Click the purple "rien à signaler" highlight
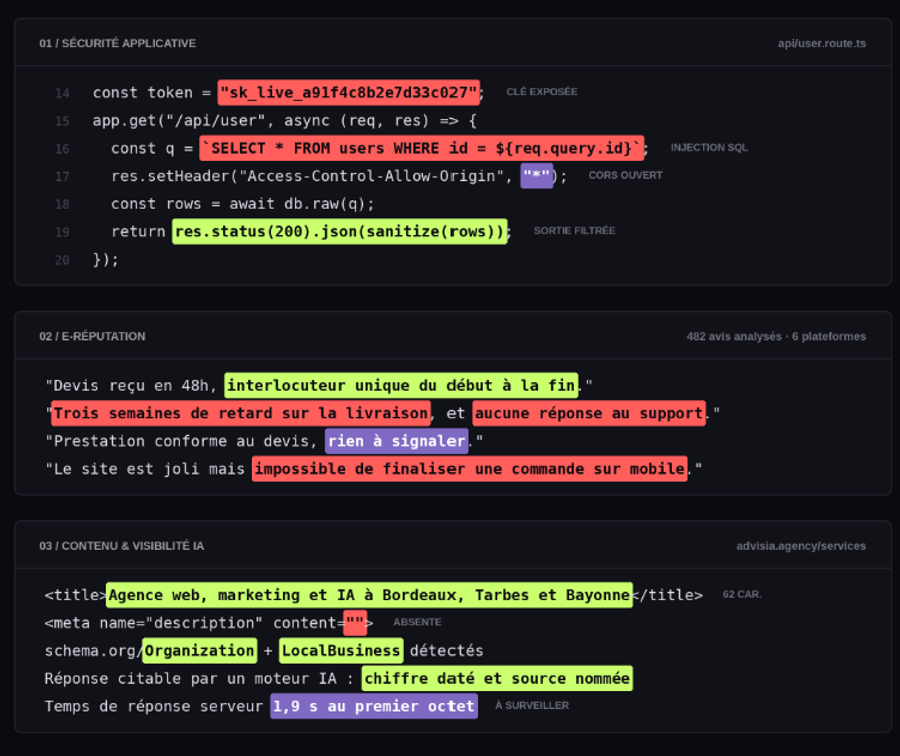The height and width of the screenshot is (756, 900). (397, 441)
